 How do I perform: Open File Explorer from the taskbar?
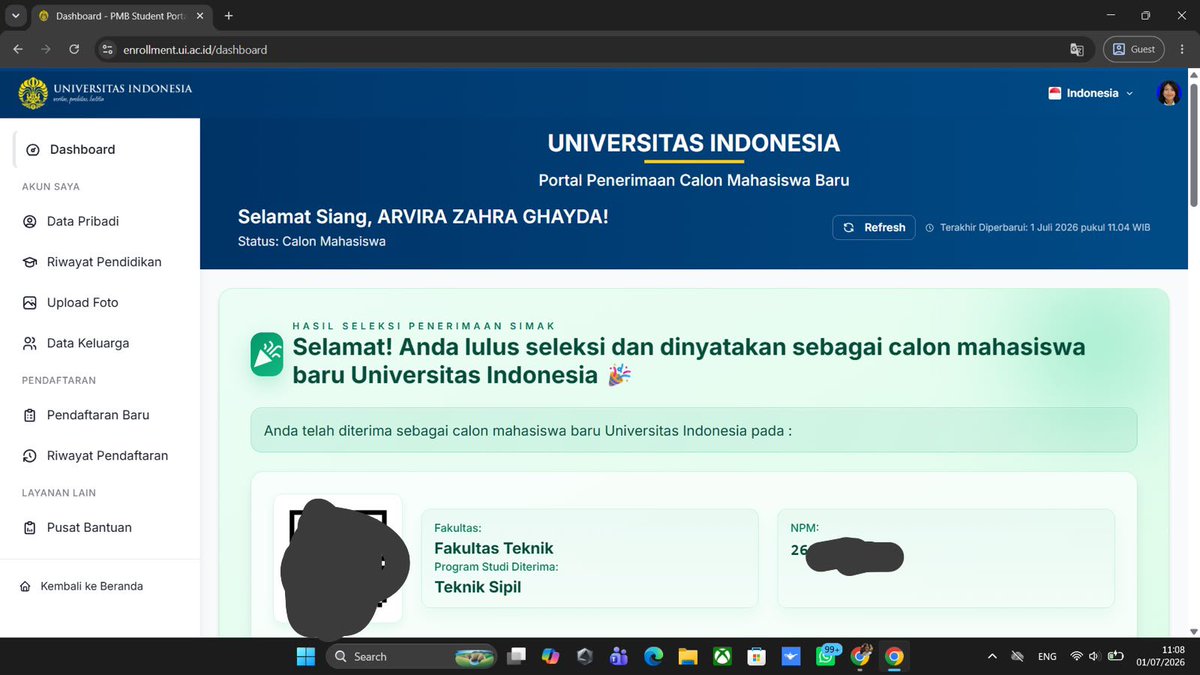point(688,657)
